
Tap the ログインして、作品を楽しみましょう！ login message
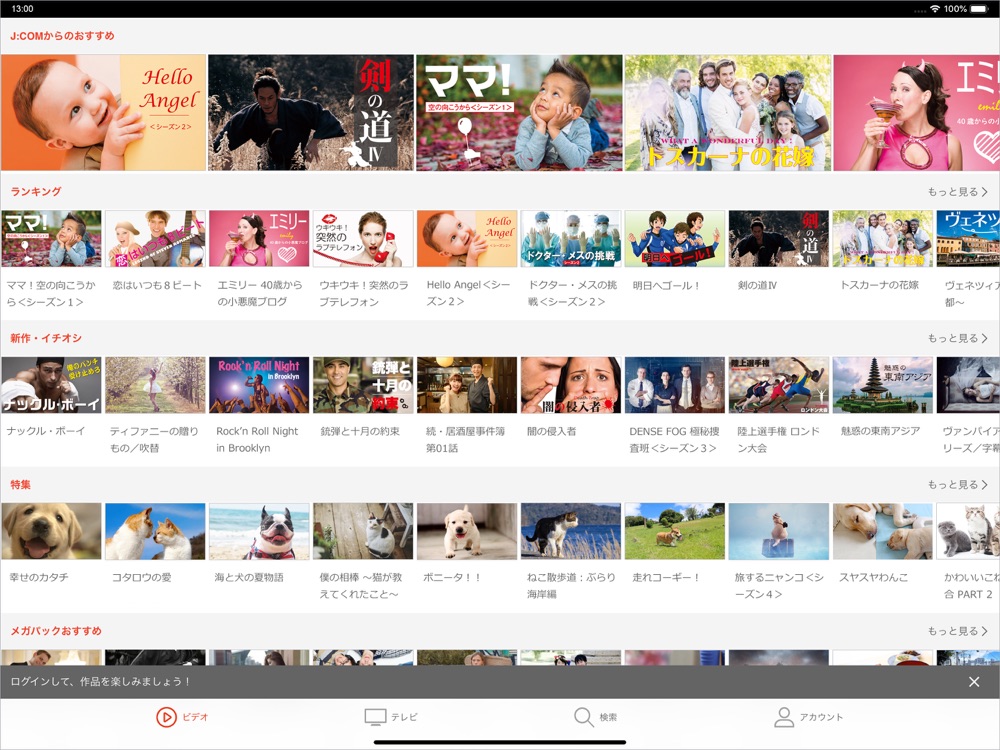pos(100,682)
